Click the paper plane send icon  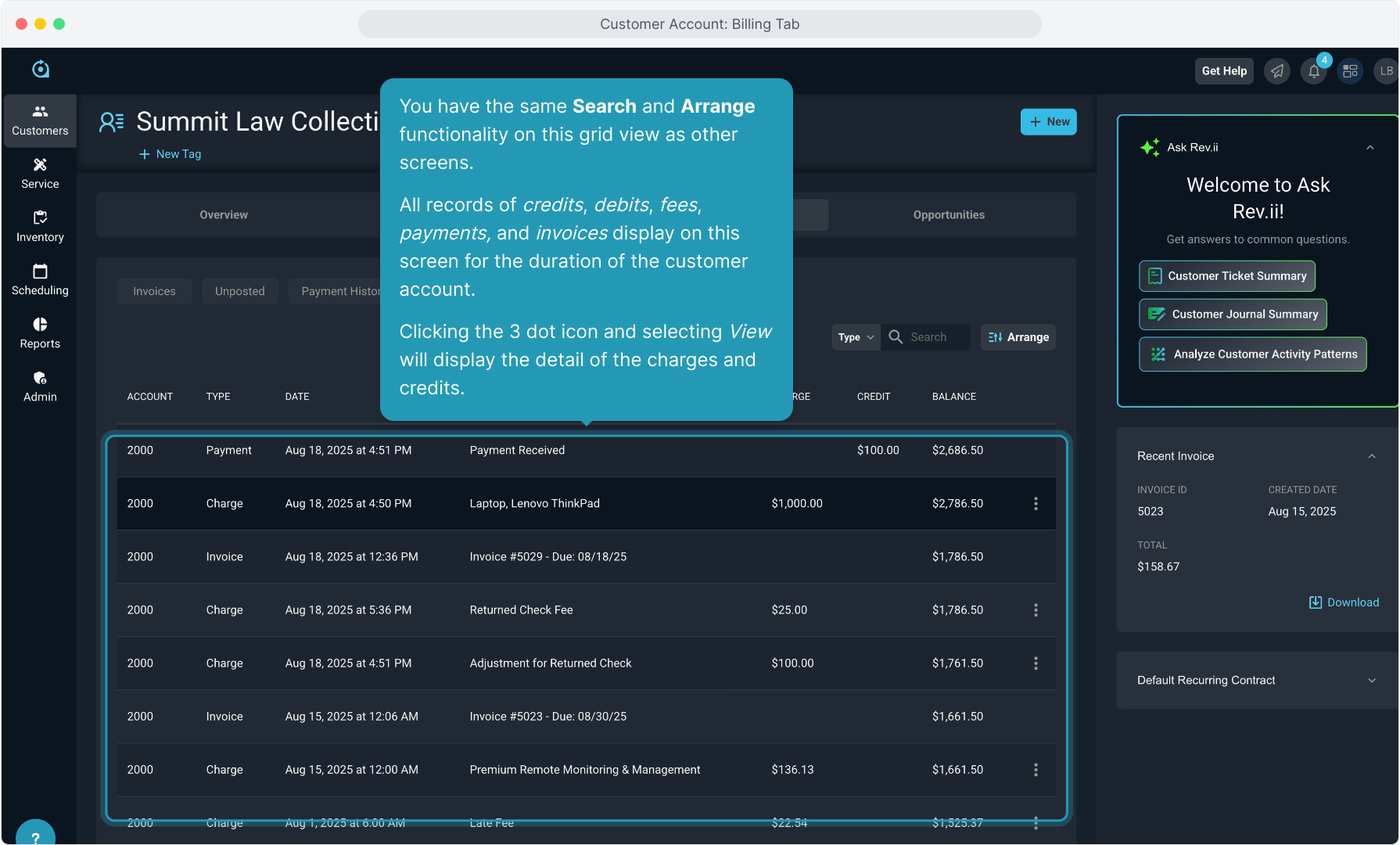(x=1277, y=71)
